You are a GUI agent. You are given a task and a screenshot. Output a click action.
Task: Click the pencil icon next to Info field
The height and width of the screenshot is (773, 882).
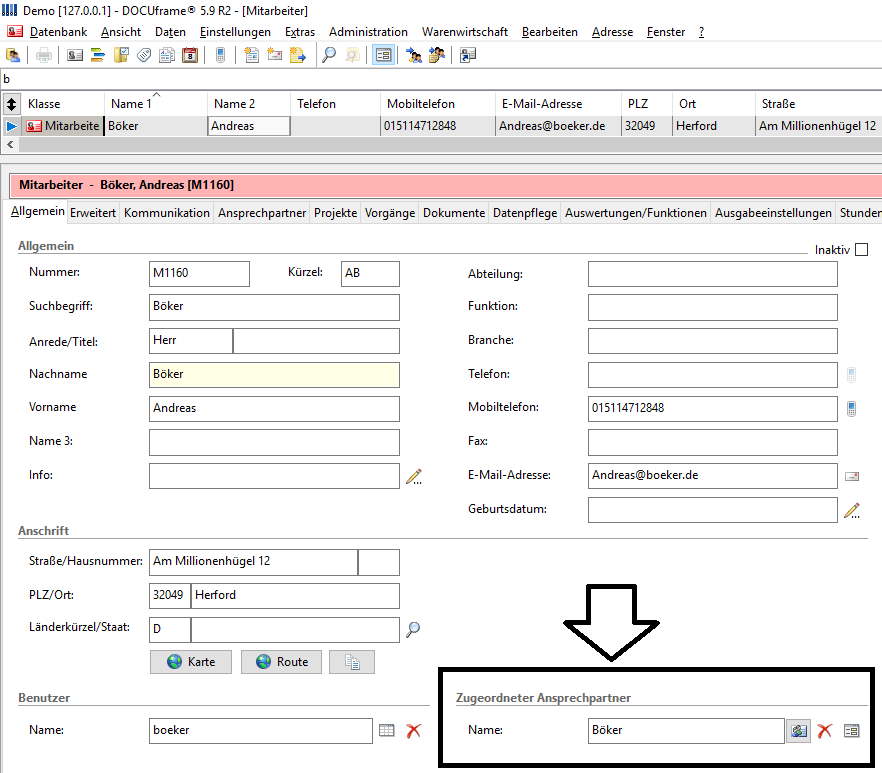click(414, 477)
